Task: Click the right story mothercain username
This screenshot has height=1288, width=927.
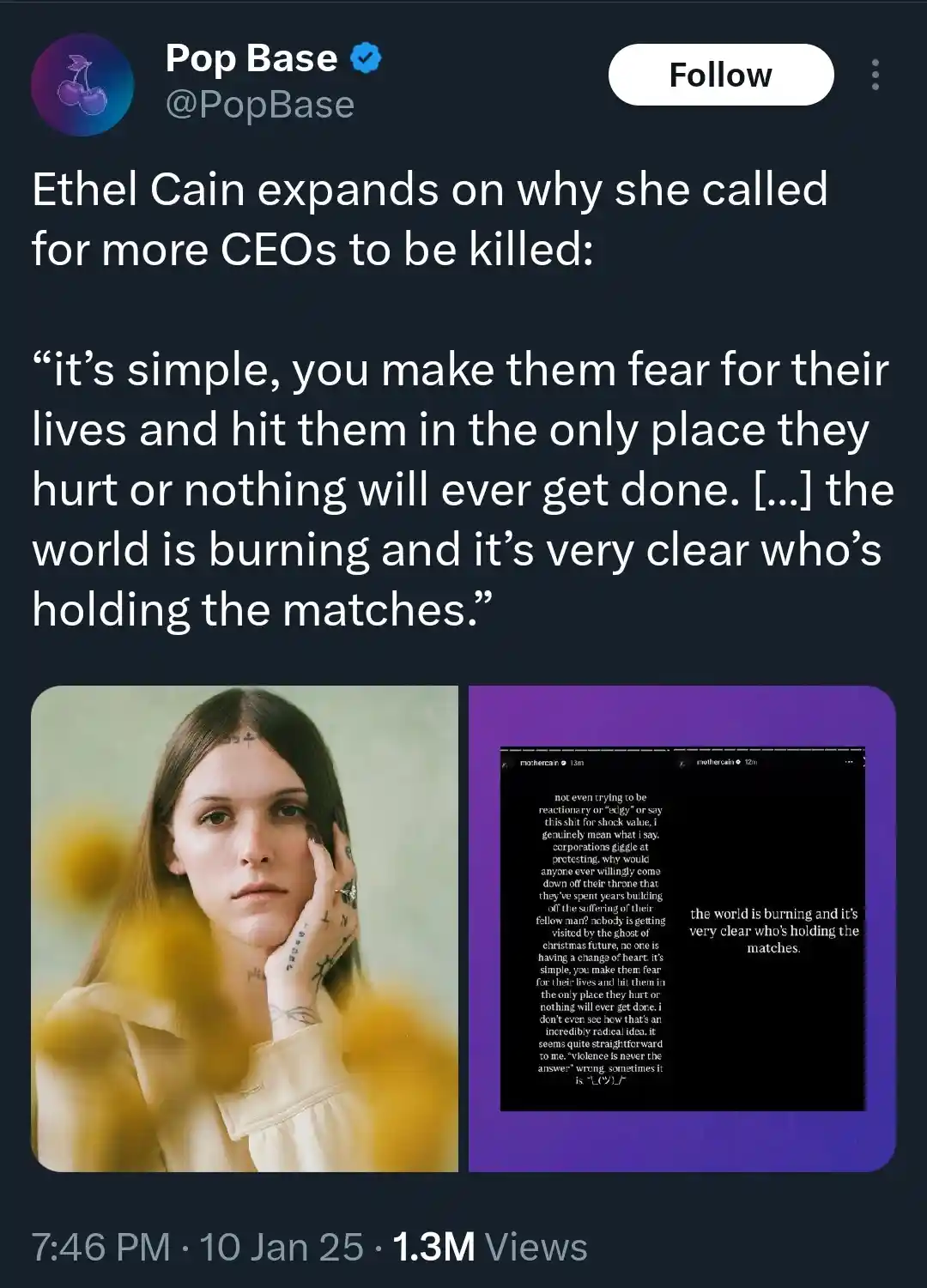Action: point(718,762)
